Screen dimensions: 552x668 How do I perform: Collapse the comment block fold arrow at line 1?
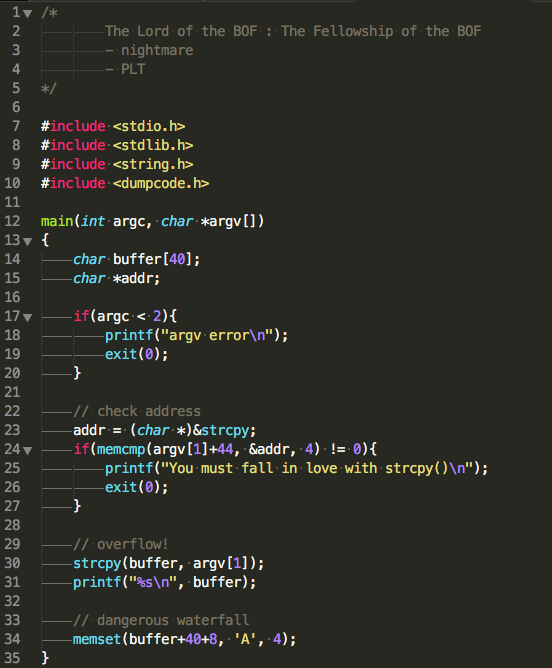(x=28, y=14)
